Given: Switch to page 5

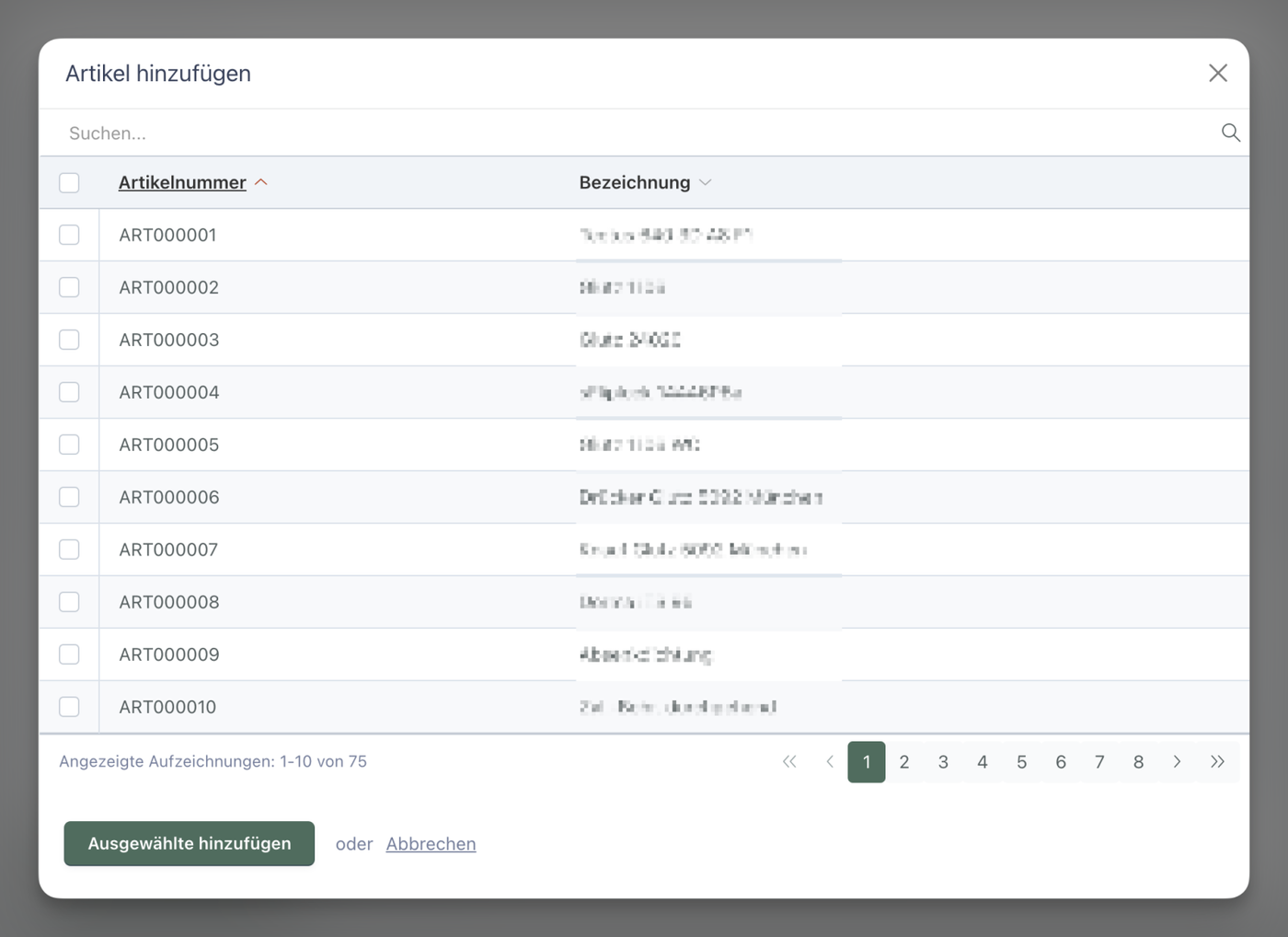Looking at the screenshot, I should [1021, 762].
